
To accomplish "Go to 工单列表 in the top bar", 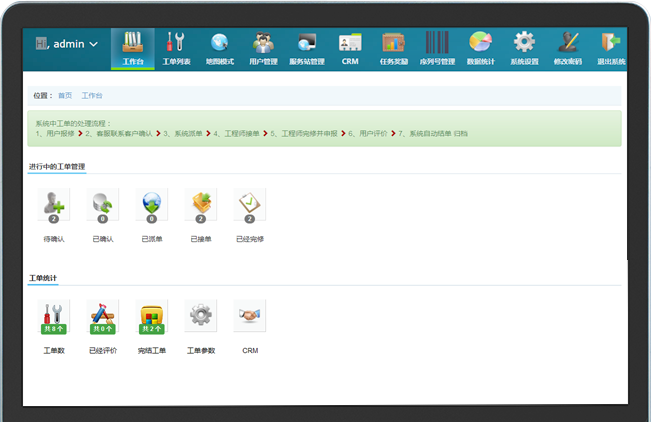I will click(x=176, y=48).
